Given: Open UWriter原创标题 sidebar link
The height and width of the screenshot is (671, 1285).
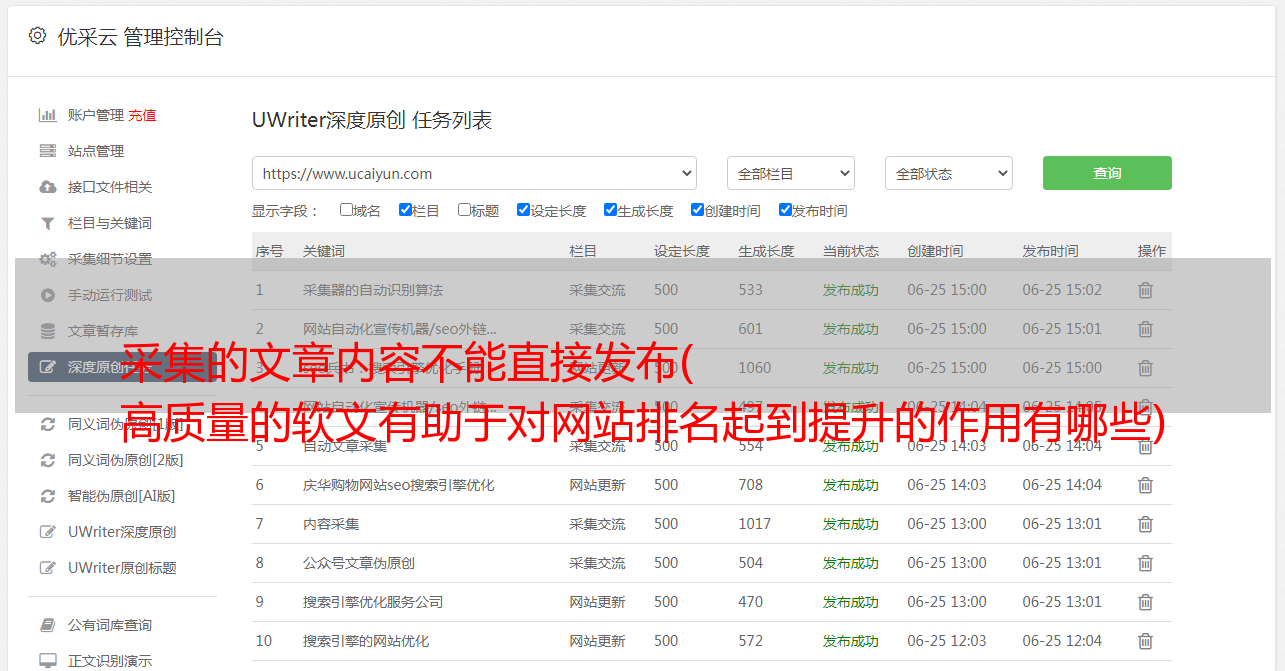Looking at the screenshot, I should (x=122, y=568).
